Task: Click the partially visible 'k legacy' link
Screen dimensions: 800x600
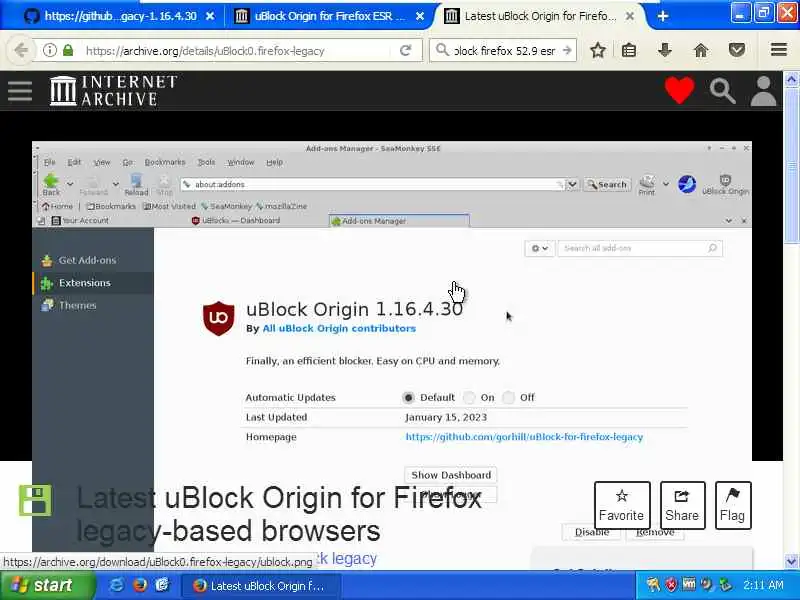Action: point(346,558)
